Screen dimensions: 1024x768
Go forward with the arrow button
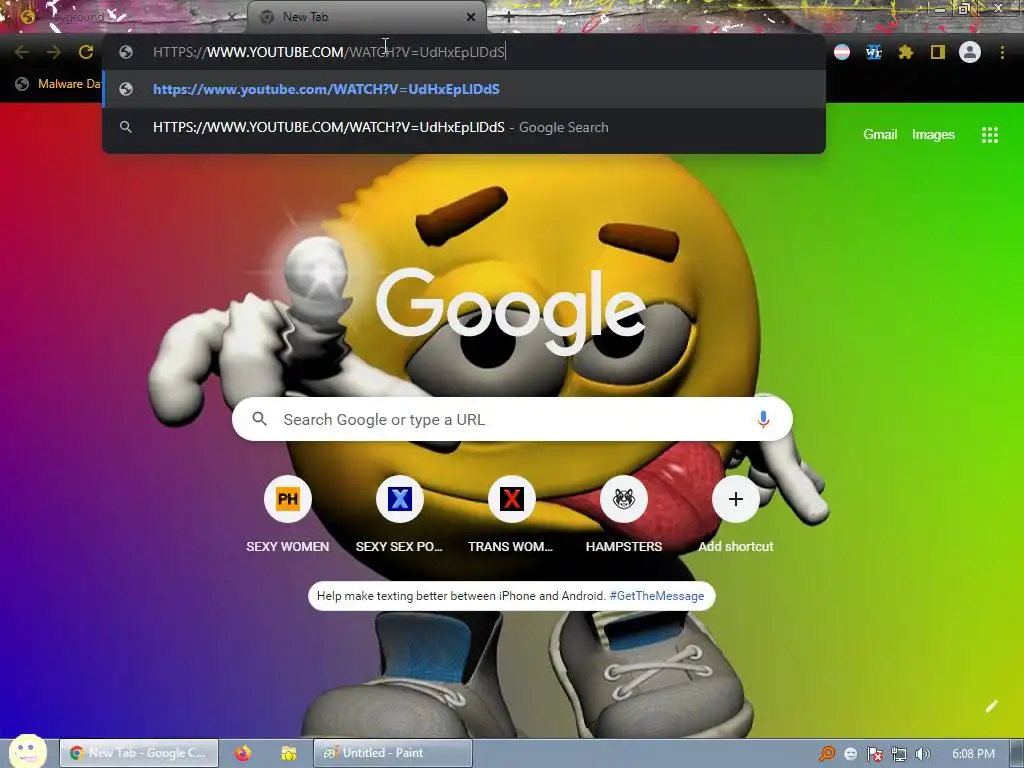click(x=54, y=52)
